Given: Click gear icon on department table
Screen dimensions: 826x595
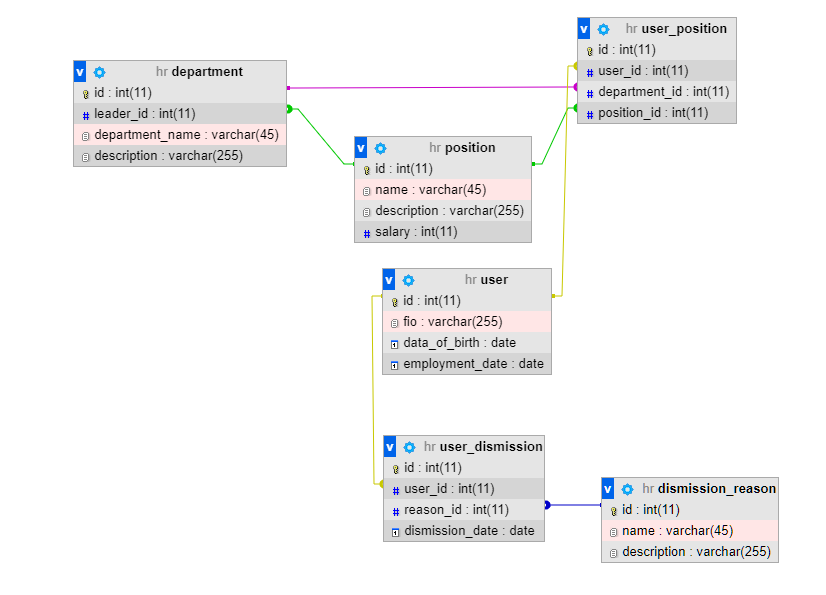Looking at the screenshot, I should pos(99,72).
